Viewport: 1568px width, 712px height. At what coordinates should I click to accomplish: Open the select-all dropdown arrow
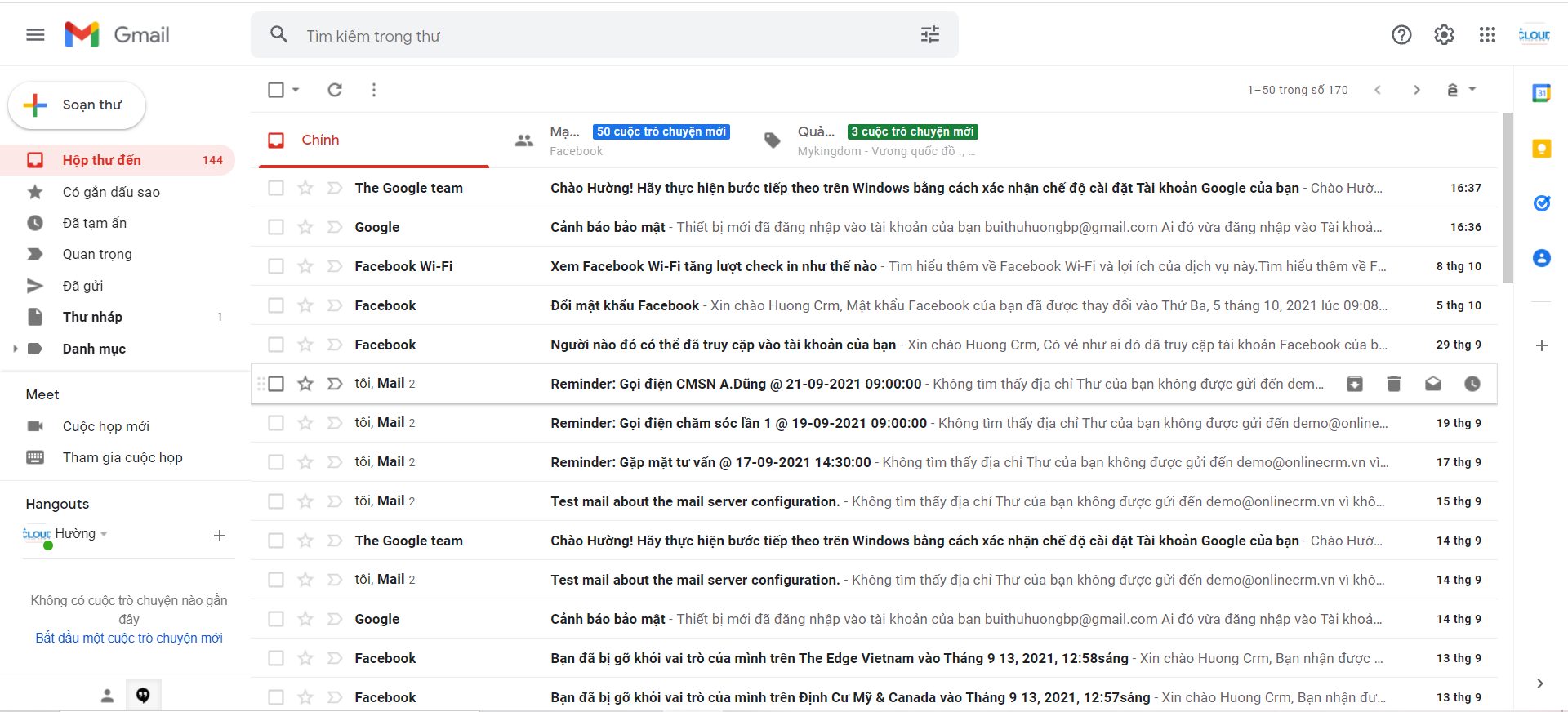296,90
